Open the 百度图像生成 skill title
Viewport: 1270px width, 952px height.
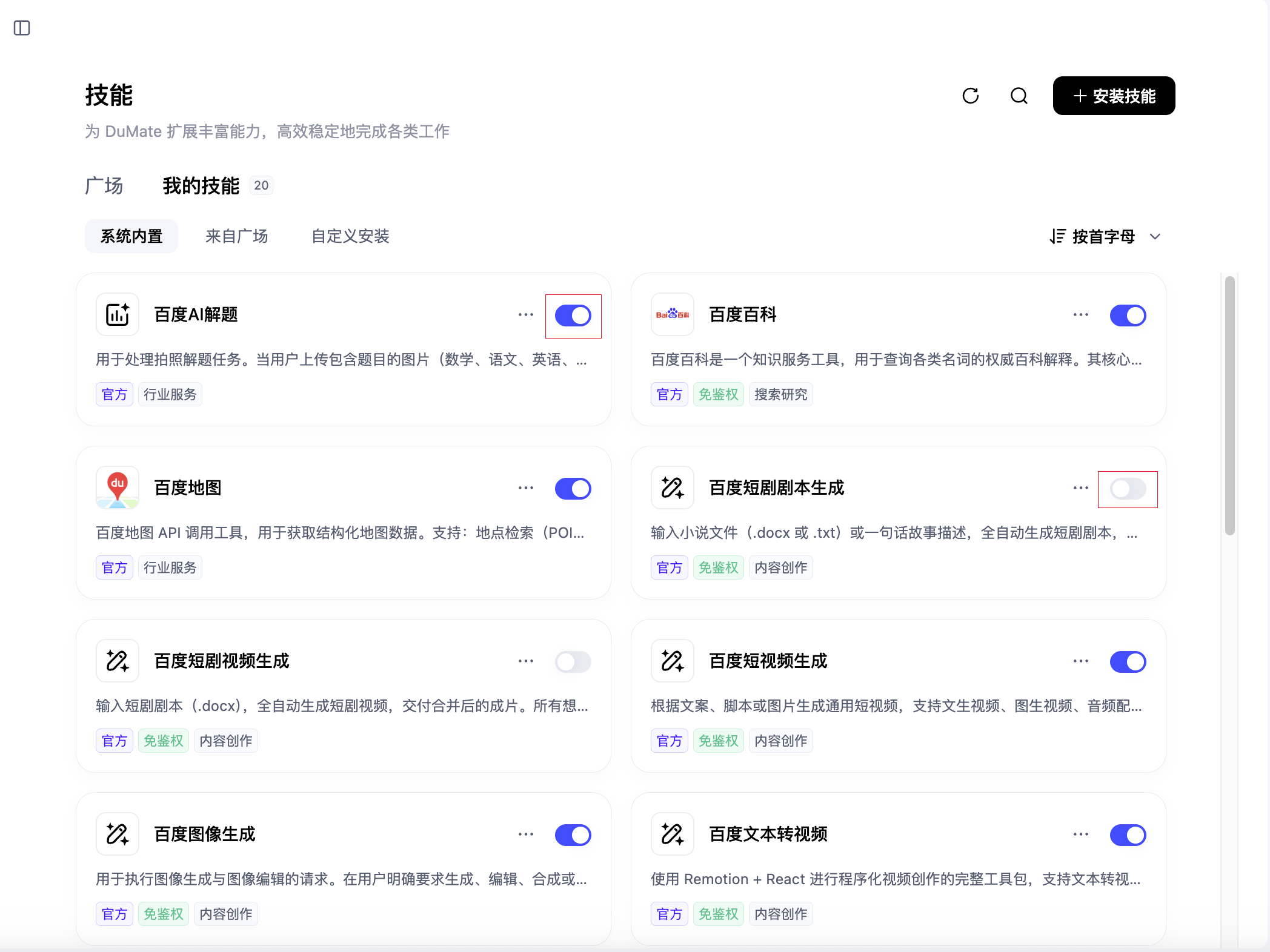pyautogui.click(x=205, y=835)
